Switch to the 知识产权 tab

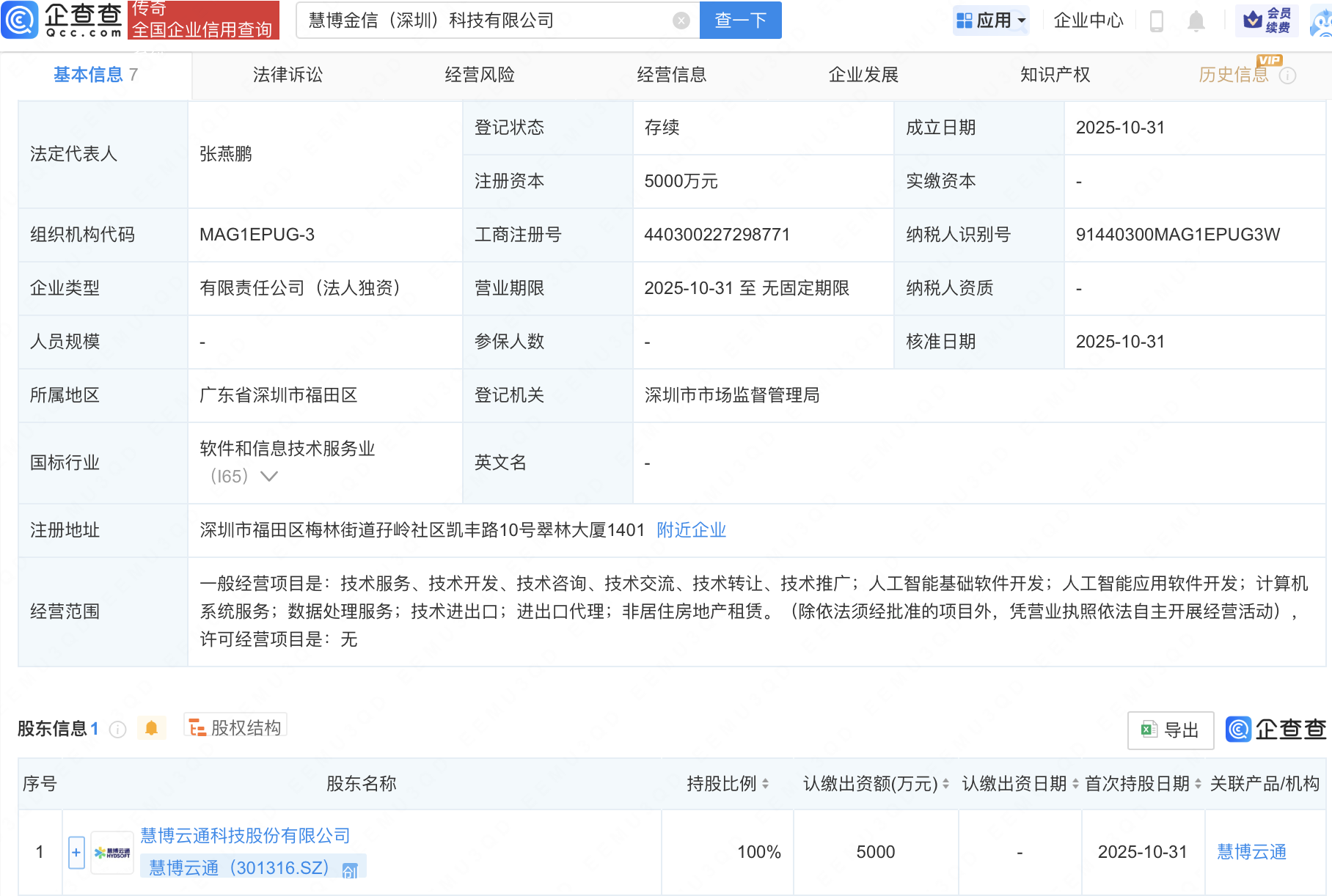[x=1054, y=74]
